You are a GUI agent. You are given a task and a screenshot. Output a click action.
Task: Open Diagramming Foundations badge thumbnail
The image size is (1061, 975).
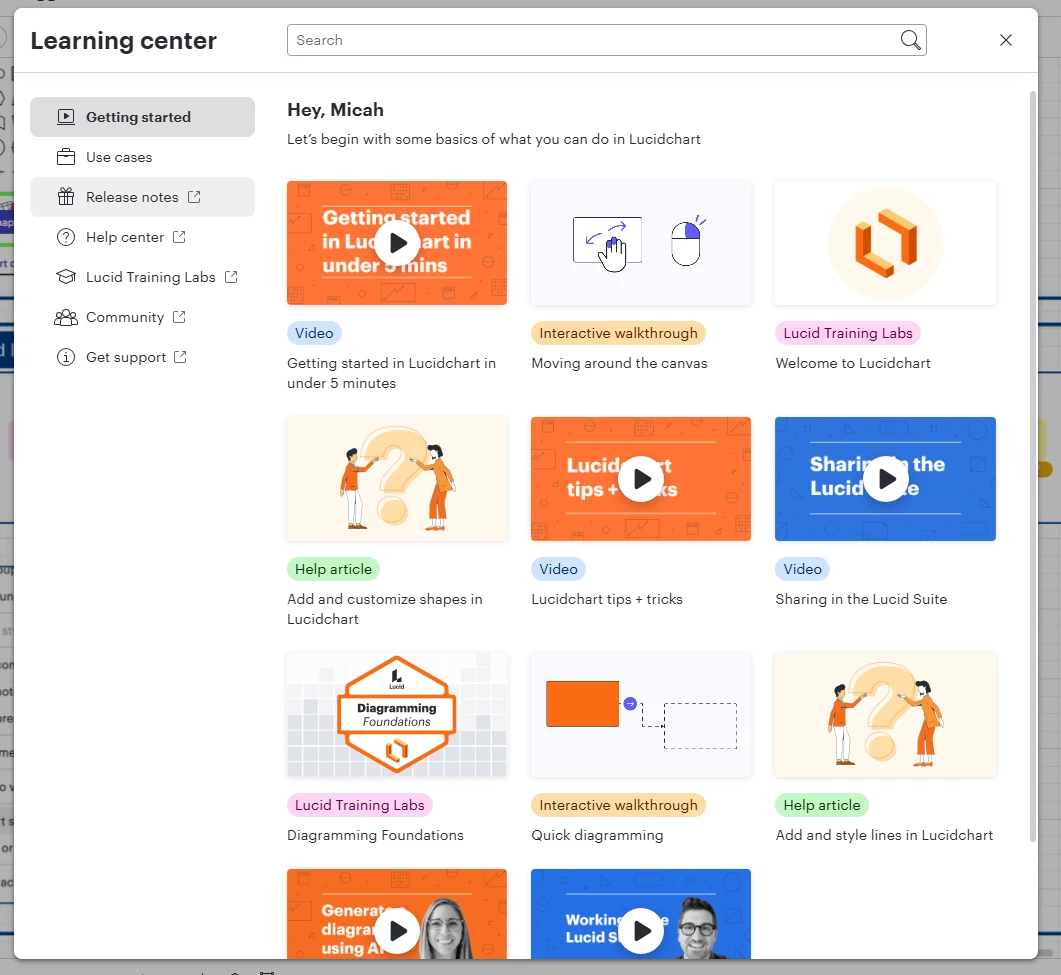[397, 715]
